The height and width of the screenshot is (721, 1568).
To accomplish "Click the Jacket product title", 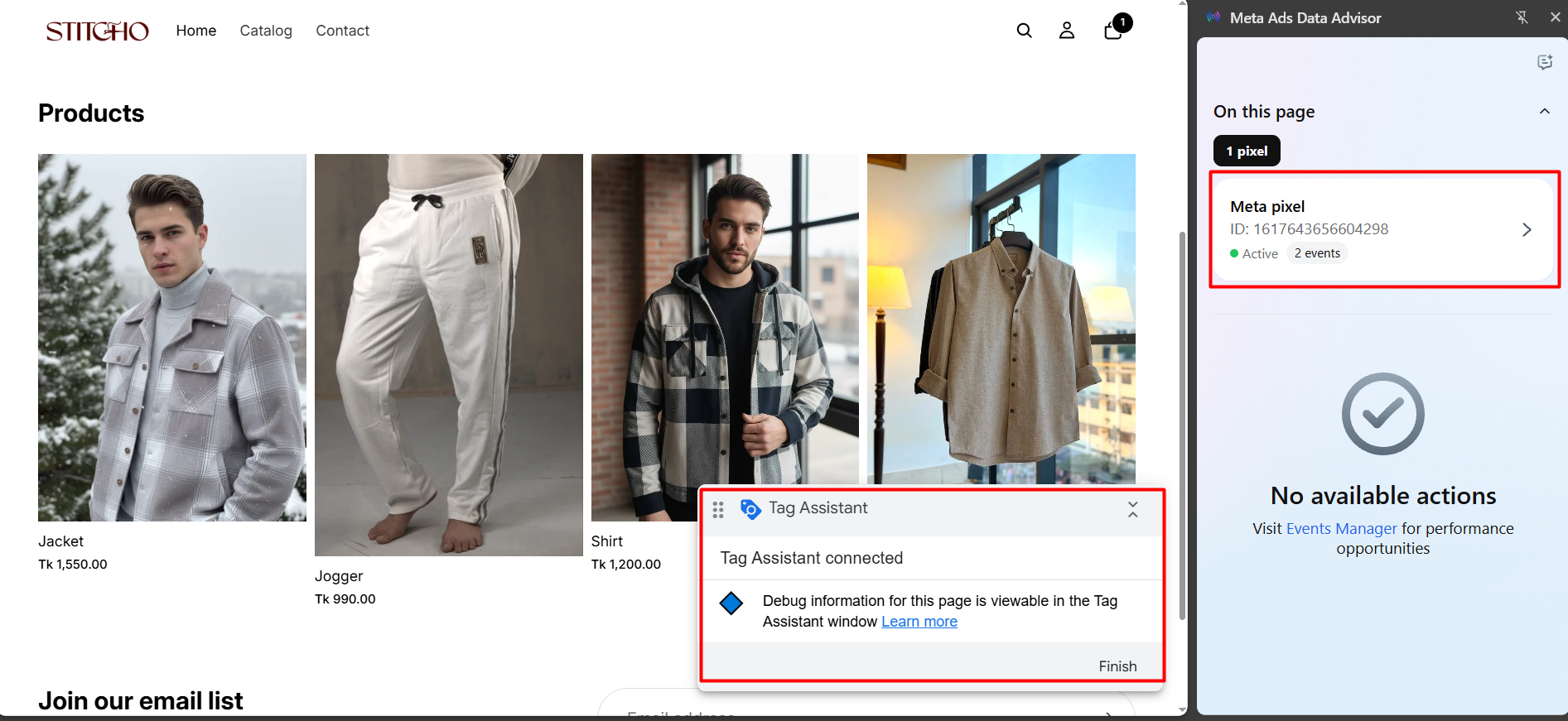I will 61,541.
